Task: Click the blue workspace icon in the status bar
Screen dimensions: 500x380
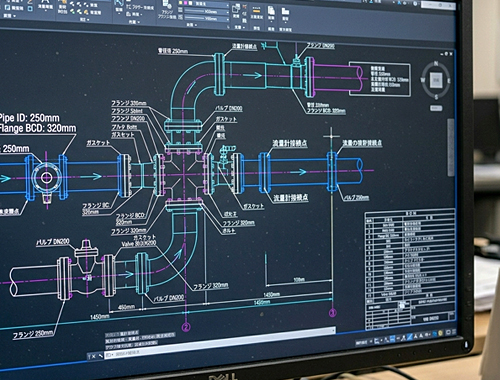Action: coord(434,333)
